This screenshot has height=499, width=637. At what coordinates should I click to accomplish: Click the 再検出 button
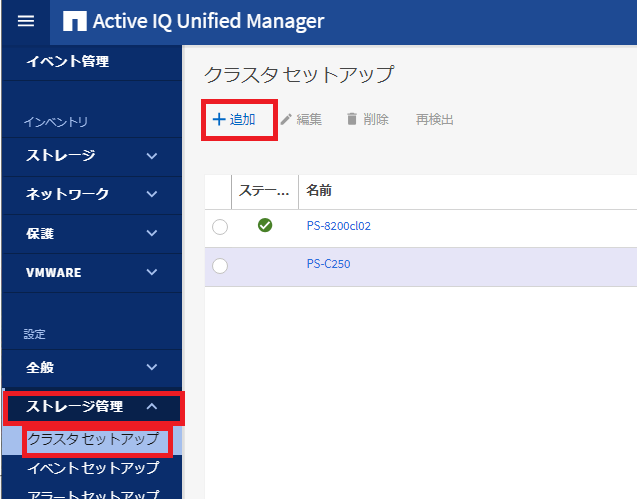coord(435,119)
